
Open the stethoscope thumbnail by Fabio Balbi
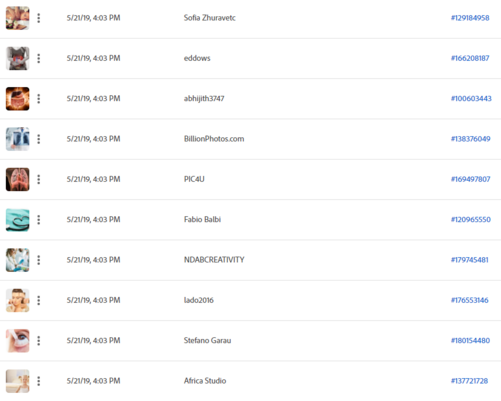pyautogui.click(x=18, y=220)
